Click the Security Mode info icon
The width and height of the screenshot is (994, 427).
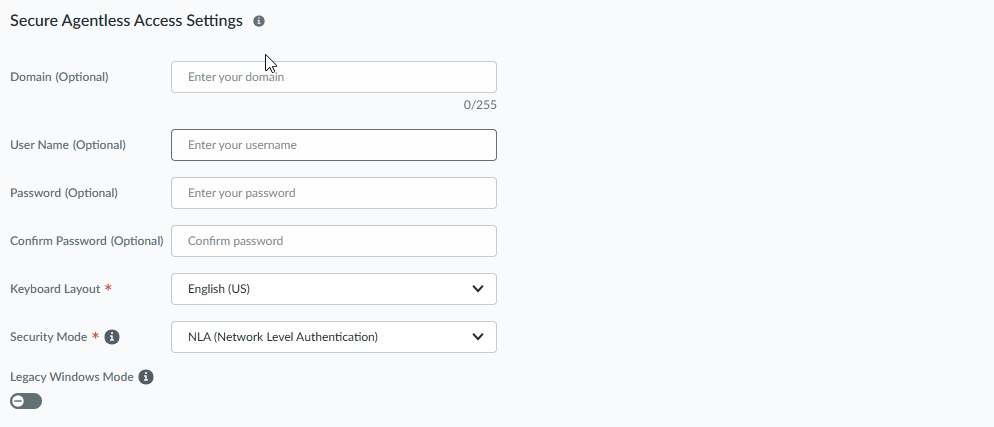click(x=112, y=337)
